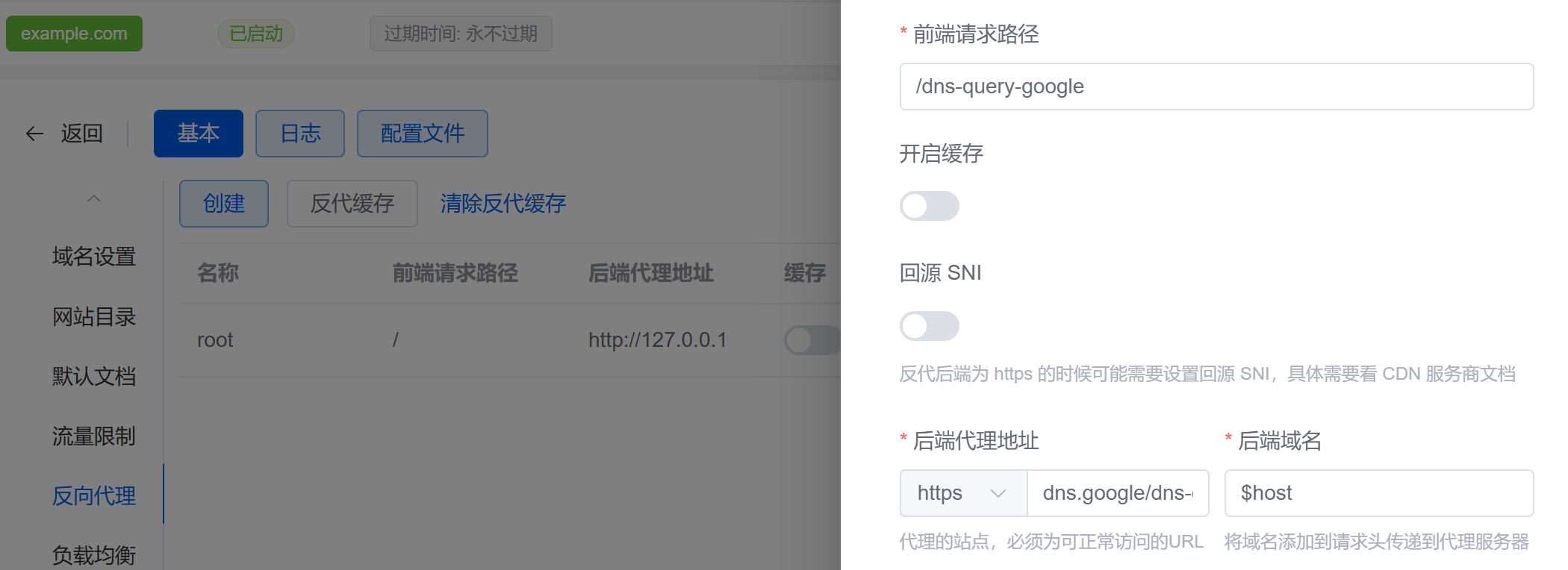
Task: Click the 创建 button
Action: coord(223,204)
